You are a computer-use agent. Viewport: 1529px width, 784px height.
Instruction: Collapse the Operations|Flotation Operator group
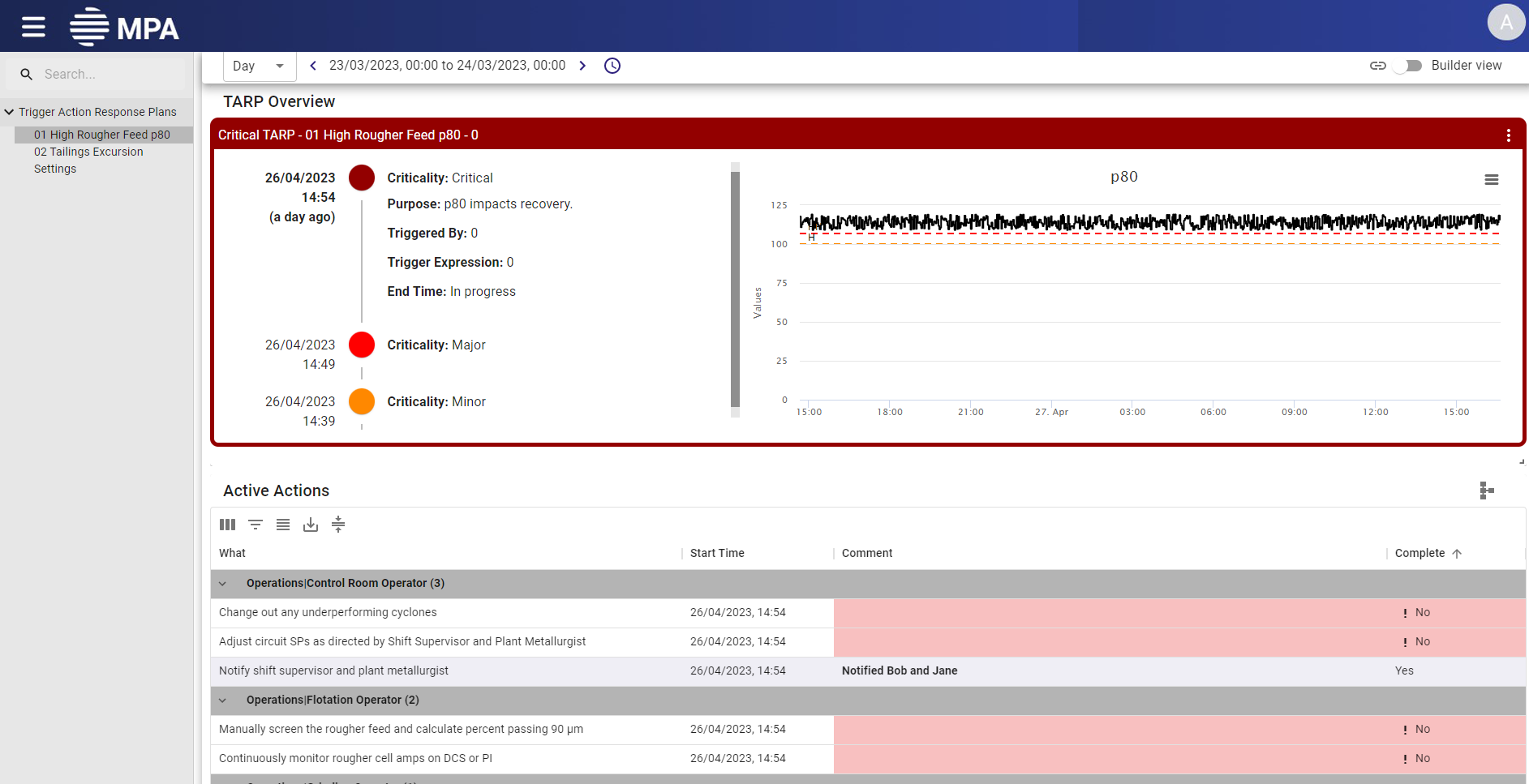point(223,700)
